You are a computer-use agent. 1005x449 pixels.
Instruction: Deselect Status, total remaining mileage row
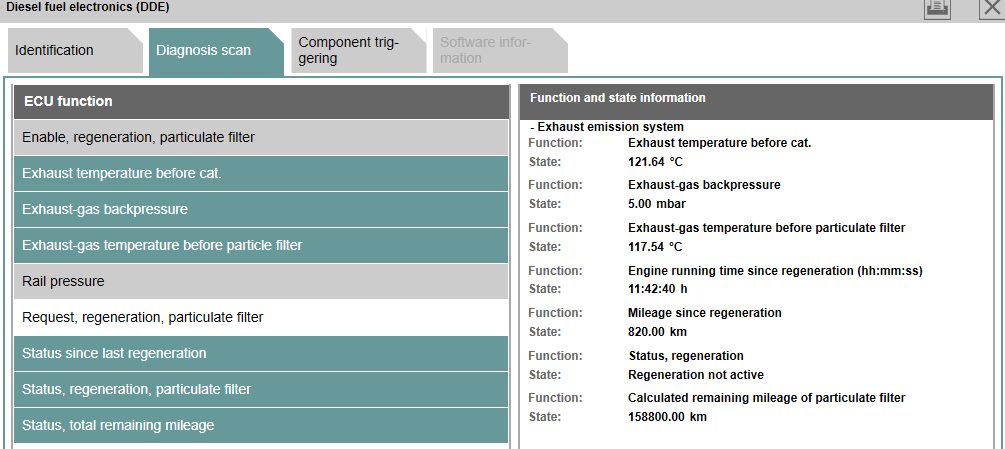(261, 425)
